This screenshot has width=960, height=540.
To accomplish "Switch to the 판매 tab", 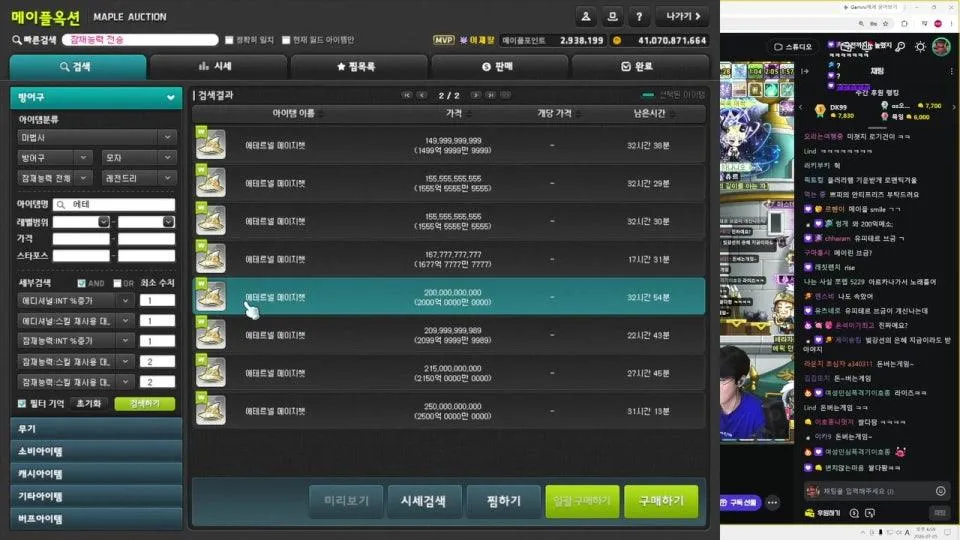I will (x=499, y=67).
